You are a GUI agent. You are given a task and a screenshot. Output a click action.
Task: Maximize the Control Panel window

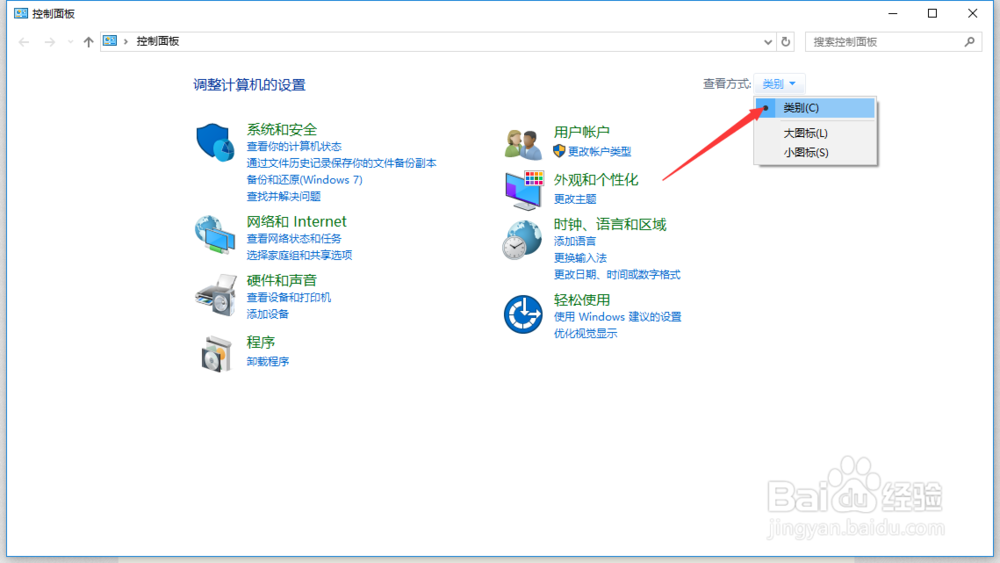[x=932, y=13]
